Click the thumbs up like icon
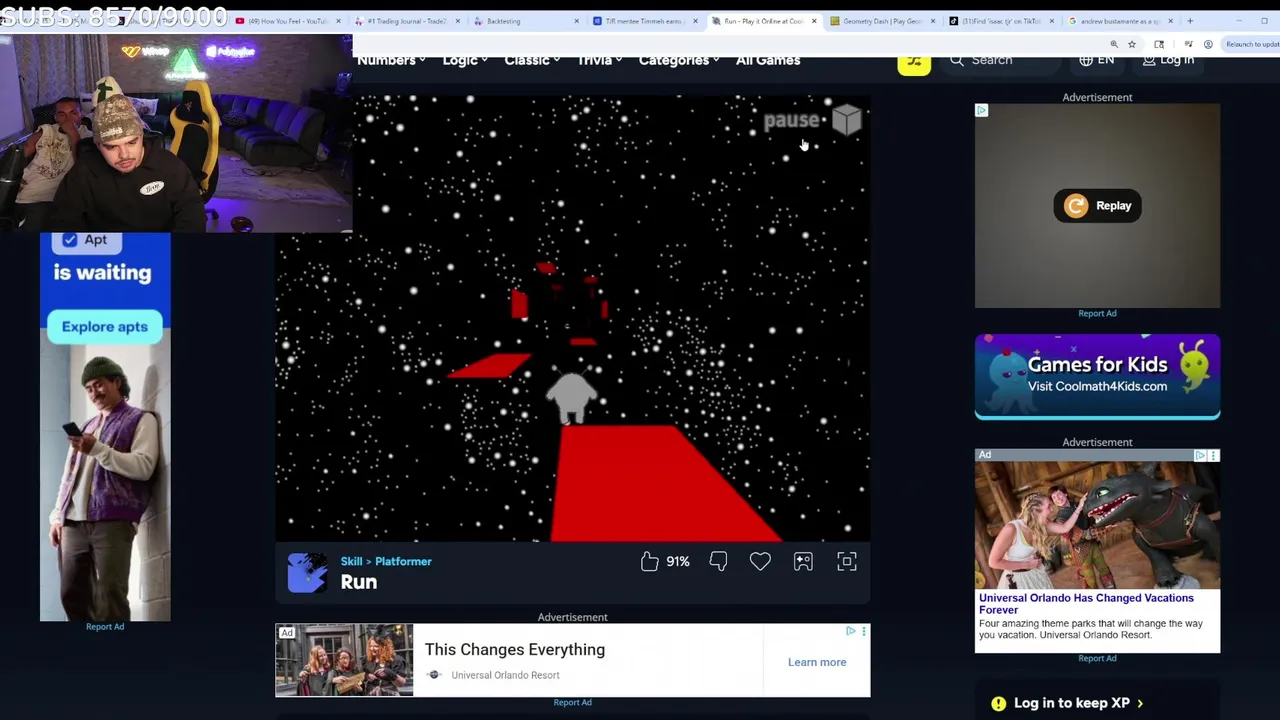The height and width of the screenshot is (720, 1280). pyautogui.click(x=650, y=562)
